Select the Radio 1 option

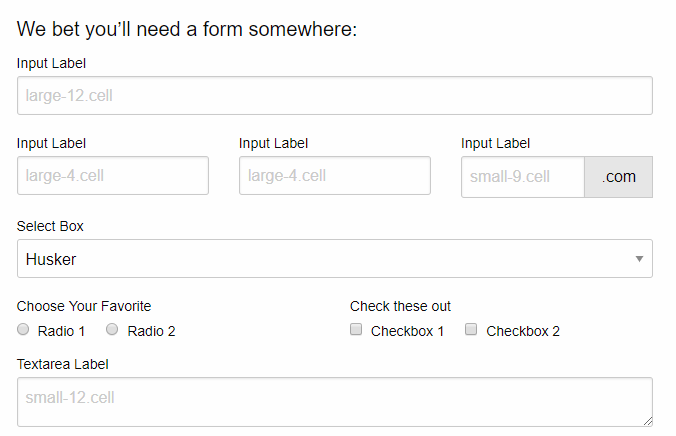tap(23, 330)
